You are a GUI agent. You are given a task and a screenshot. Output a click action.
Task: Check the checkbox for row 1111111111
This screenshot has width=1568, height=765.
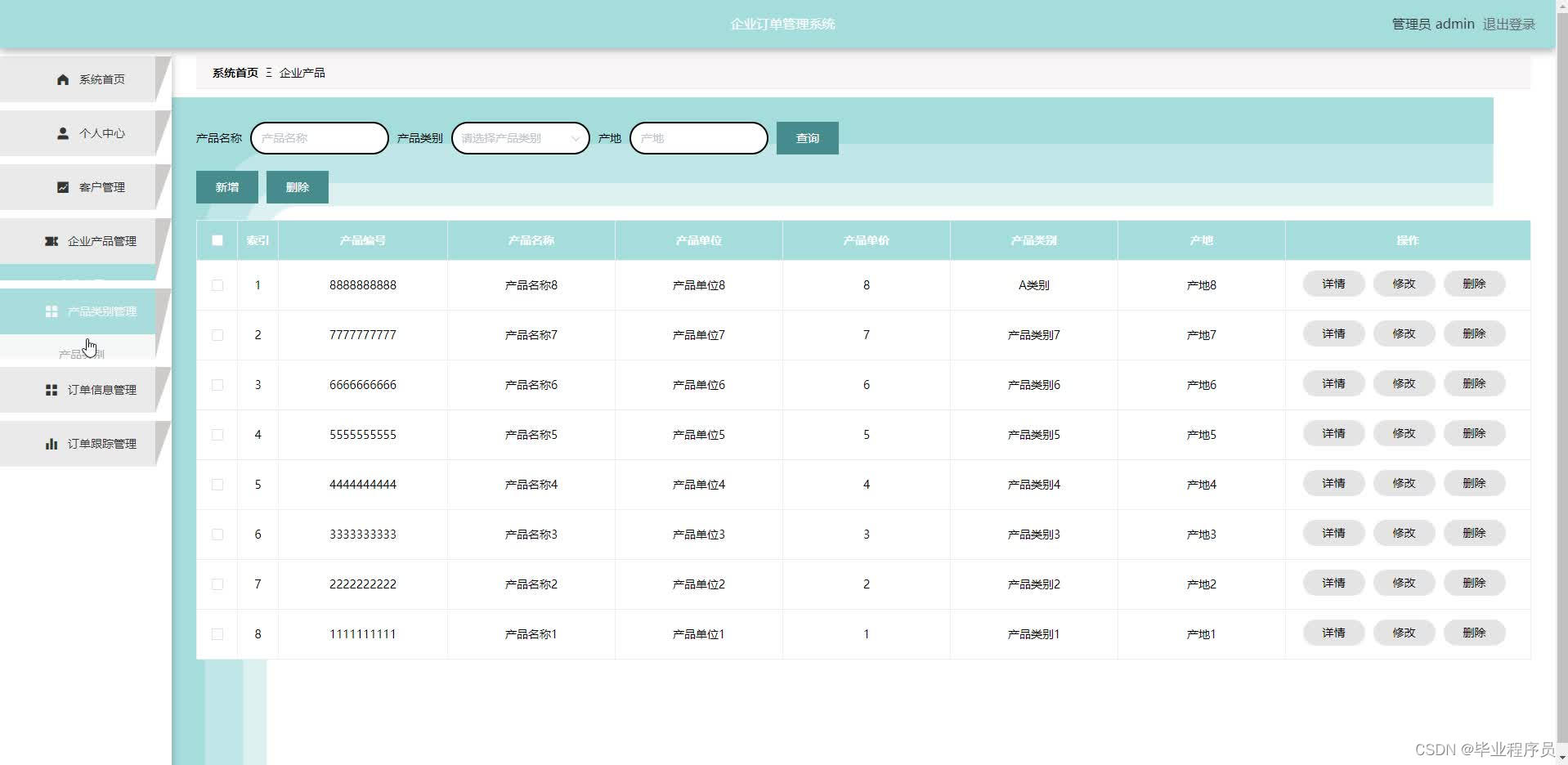217,634
